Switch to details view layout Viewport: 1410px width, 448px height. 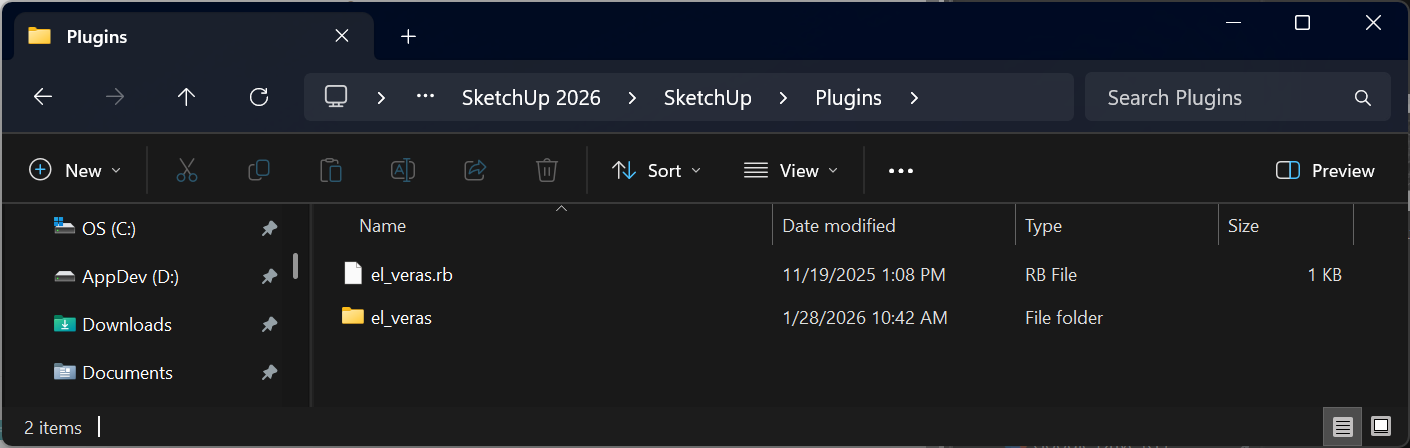tap(1343, 427)
